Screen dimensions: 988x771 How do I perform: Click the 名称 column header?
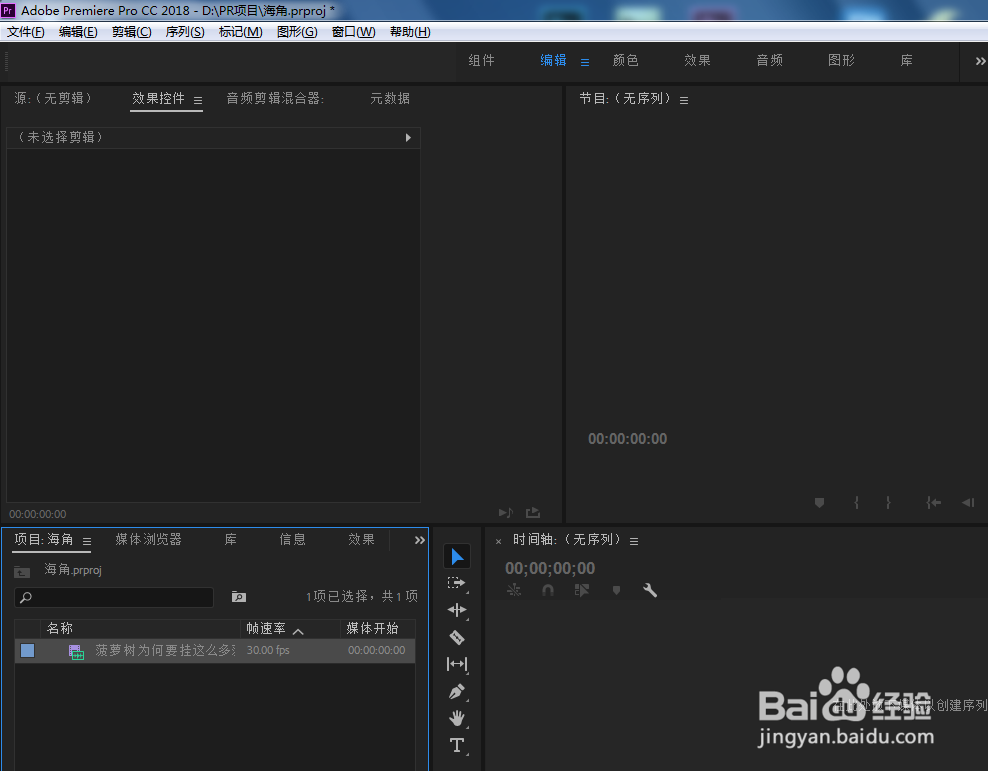[x=60, y=628]
